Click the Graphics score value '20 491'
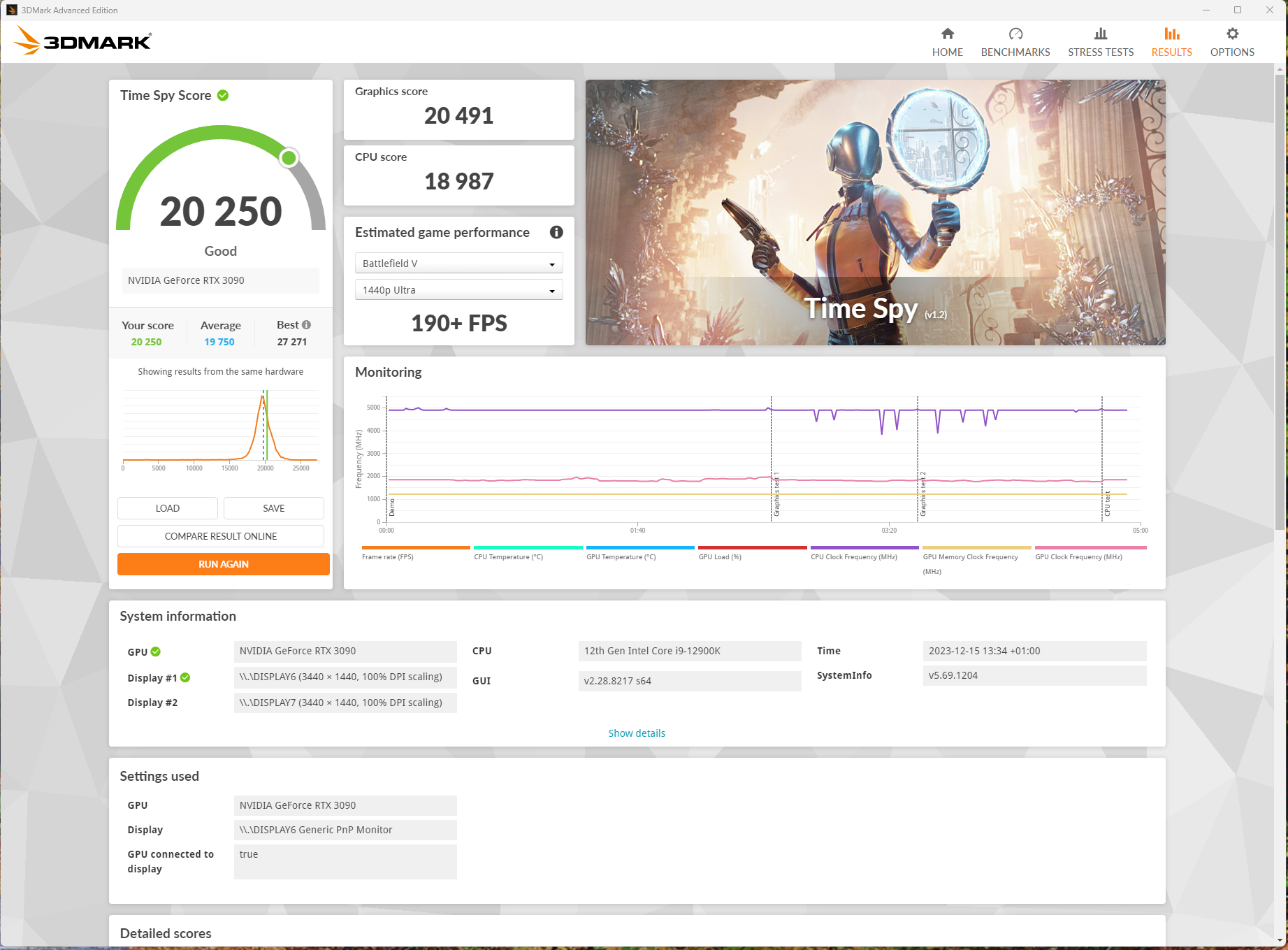 (459, 115)
